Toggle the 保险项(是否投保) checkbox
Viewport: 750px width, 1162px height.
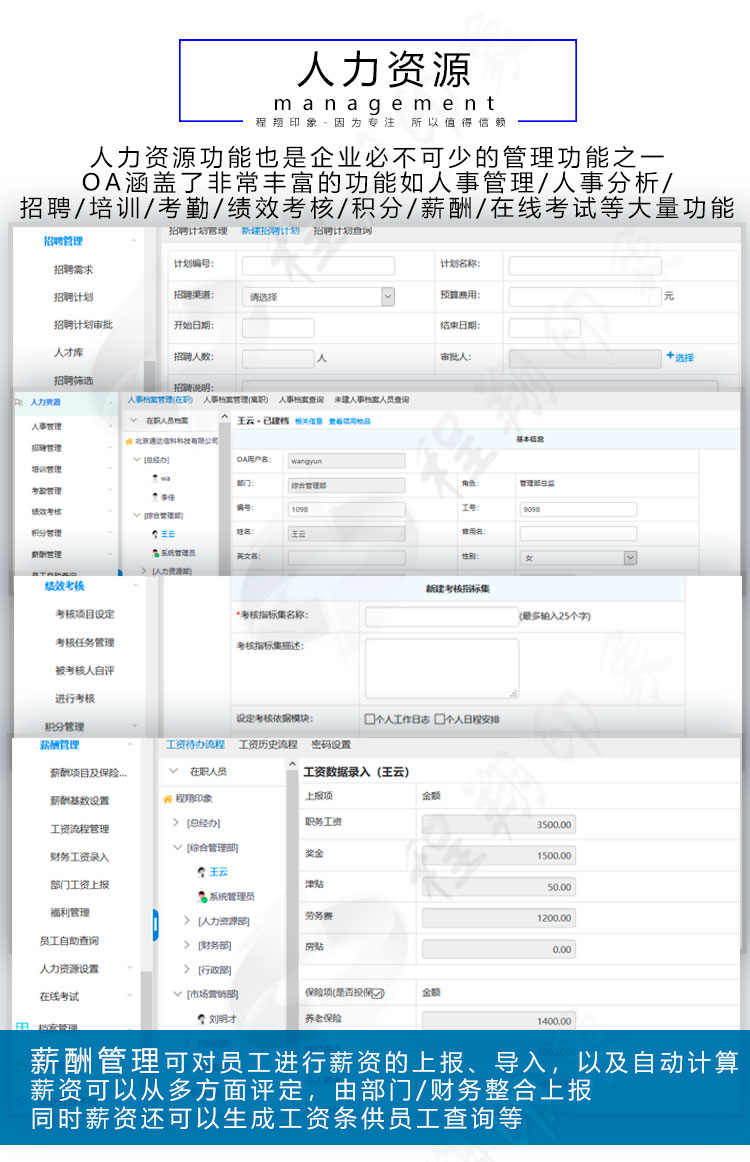pyautogui.click(x=378, y=993)
